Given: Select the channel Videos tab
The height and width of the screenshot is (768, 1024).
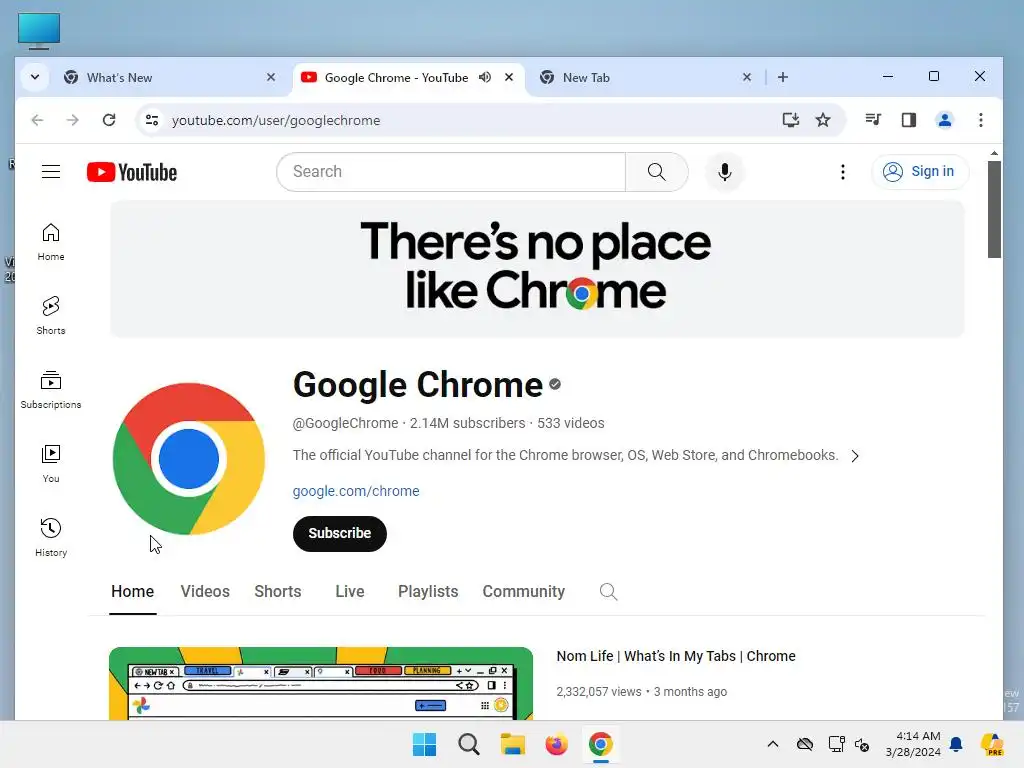Looking at the screenshot, I should (205, 592).
